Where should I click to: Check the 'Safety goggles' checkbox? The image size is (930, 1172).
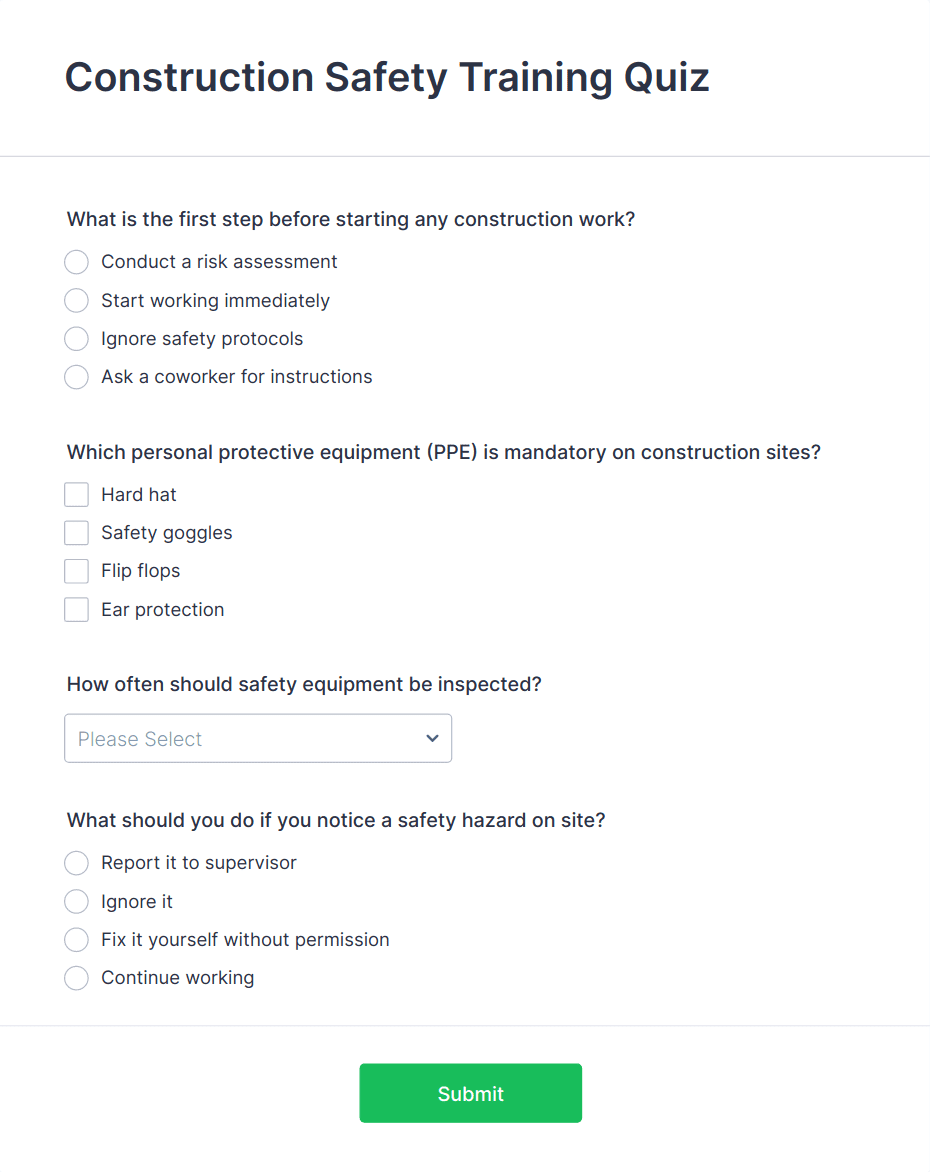[76, 532]
